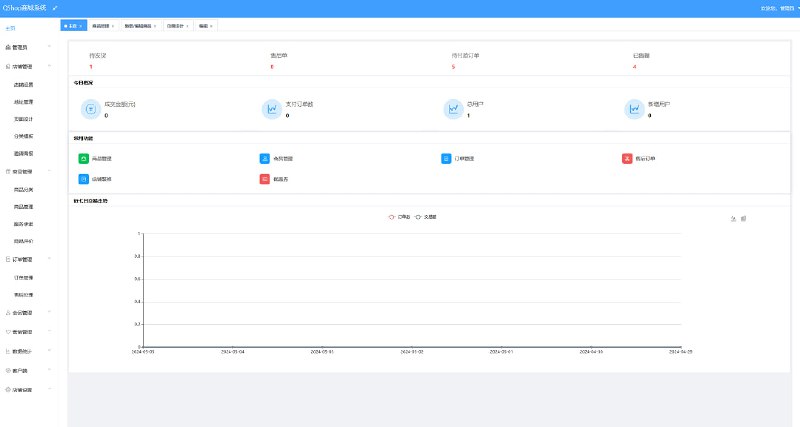Toggle the 订单数 legend series in chart

(399, 216)
